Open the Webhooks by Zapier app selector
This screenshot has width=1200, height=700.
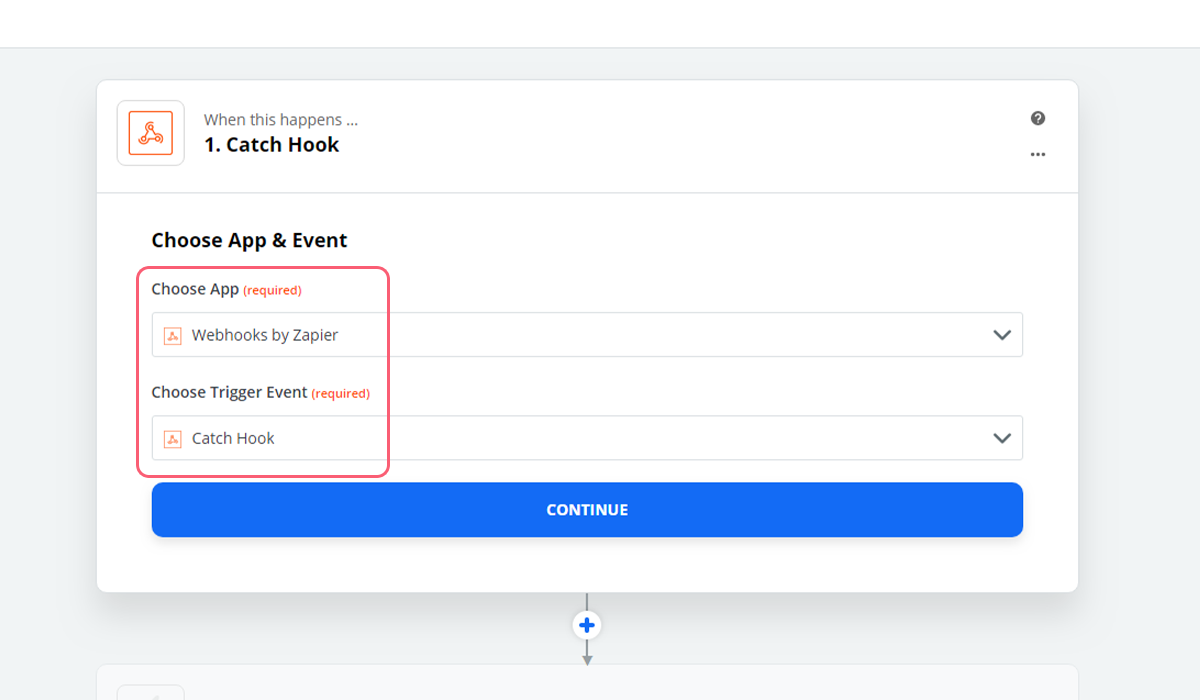587,335
